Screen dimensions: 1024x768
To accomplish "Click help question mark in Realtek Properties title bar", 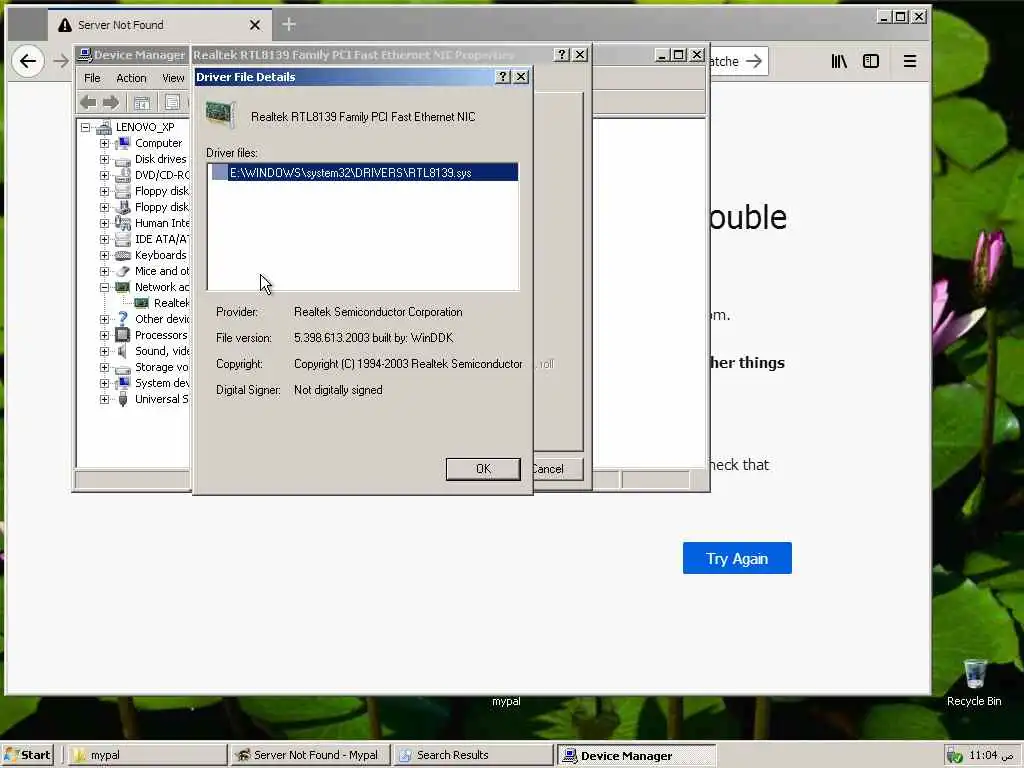I will [x=562, y=55].
